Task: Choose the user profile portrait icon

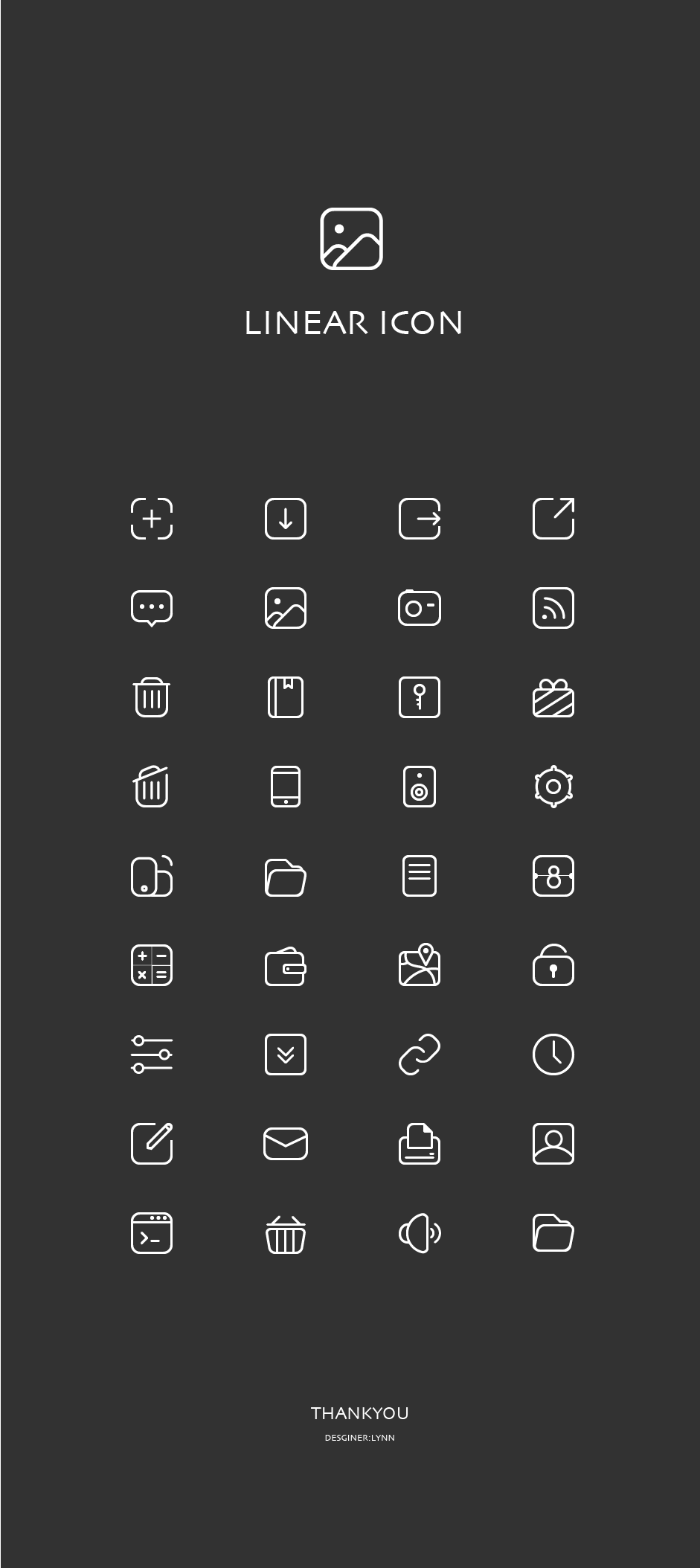Action: coord(553,1144)
